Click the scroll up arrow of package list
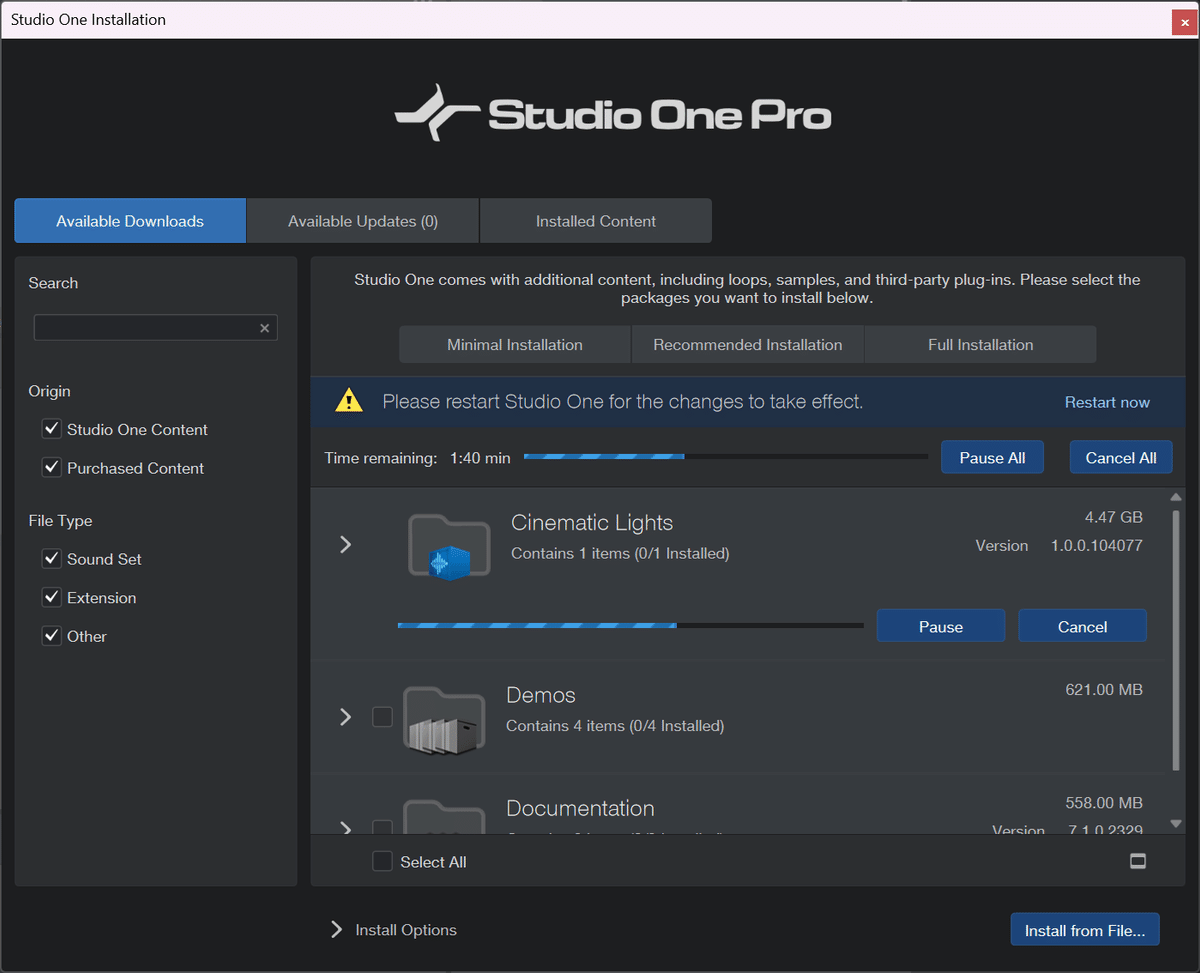This screenshot has width=1200, height=973. coord(1176,497)
